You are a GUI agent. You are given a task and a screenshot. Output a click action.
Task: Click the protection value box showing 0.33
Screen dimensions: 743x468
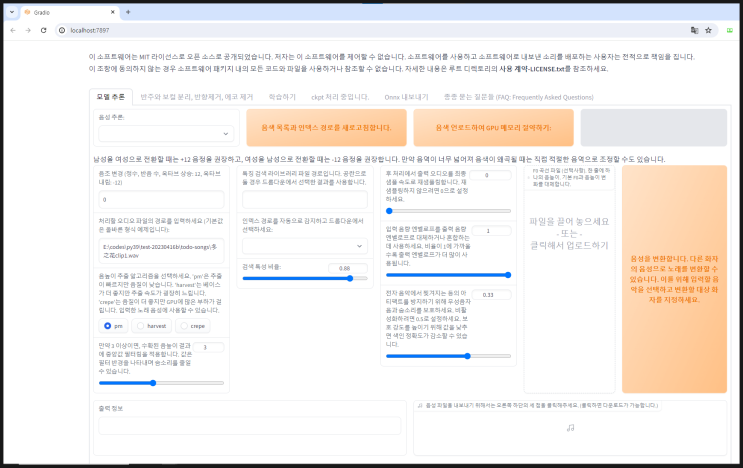tap(491, 295)
